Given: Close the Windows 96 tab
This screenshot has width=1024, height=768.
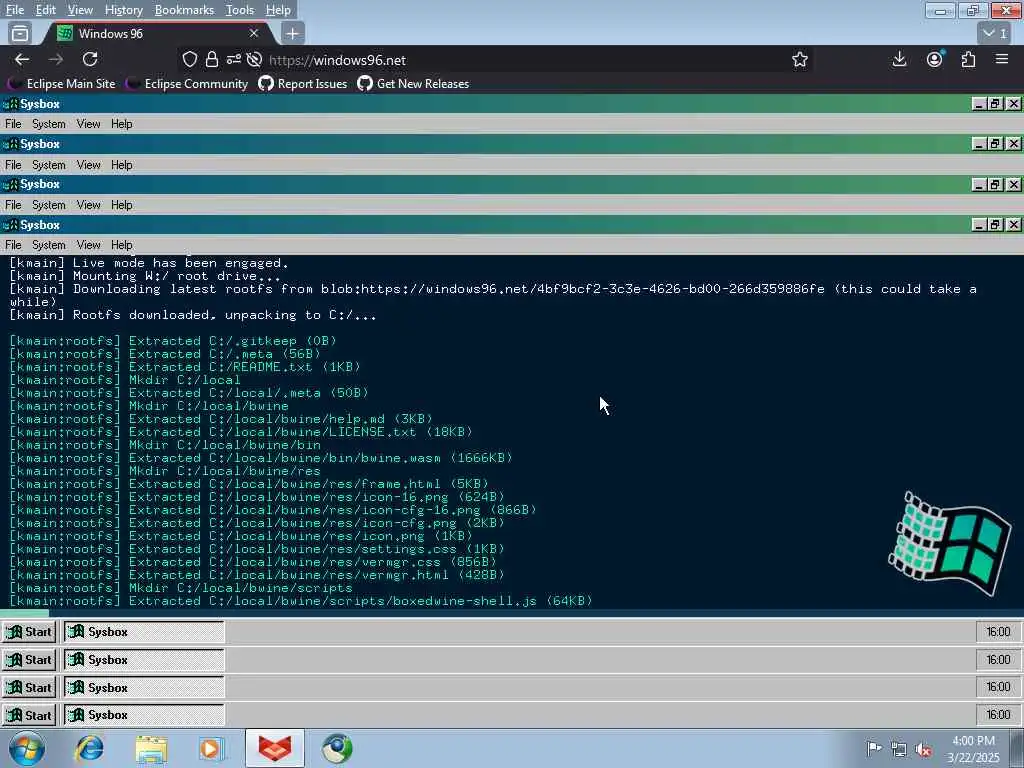Looking at the screenshot, I should (254, 33).
